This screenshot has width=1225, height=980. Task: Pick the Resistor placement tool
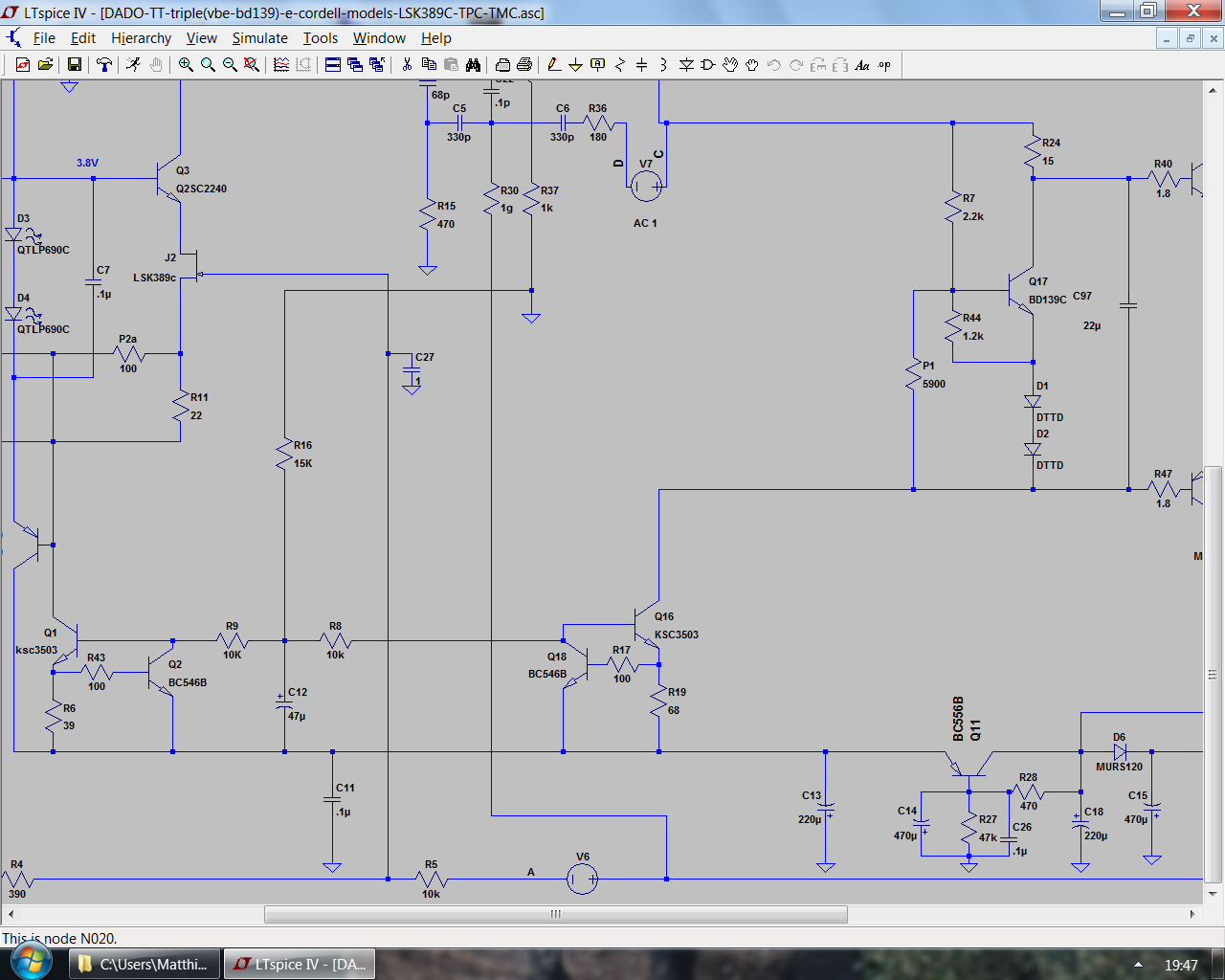(x=619, y=64)
